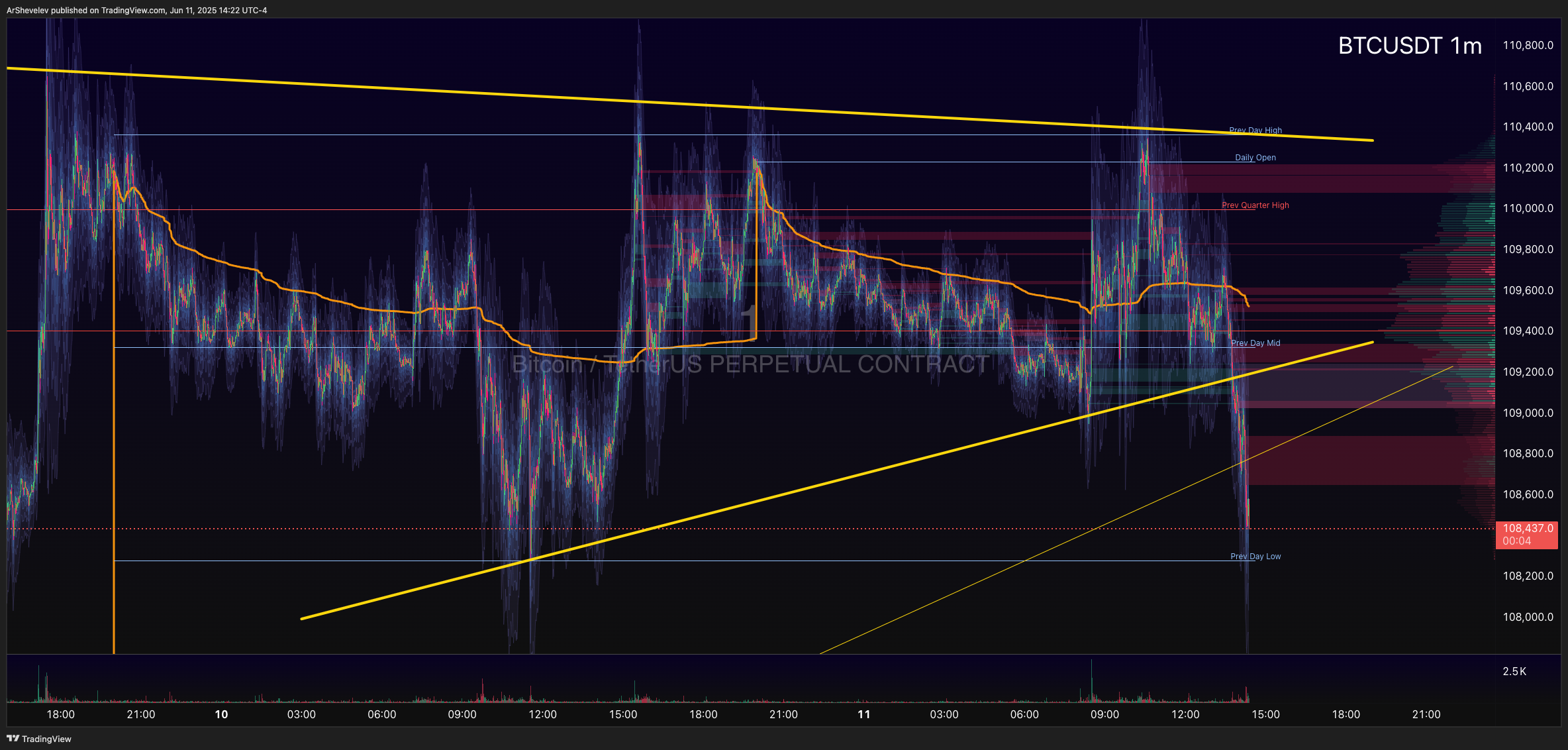Click the 108,600.0 price axis label
This screenshot has height=750, width=1568.
(1528, 494)
